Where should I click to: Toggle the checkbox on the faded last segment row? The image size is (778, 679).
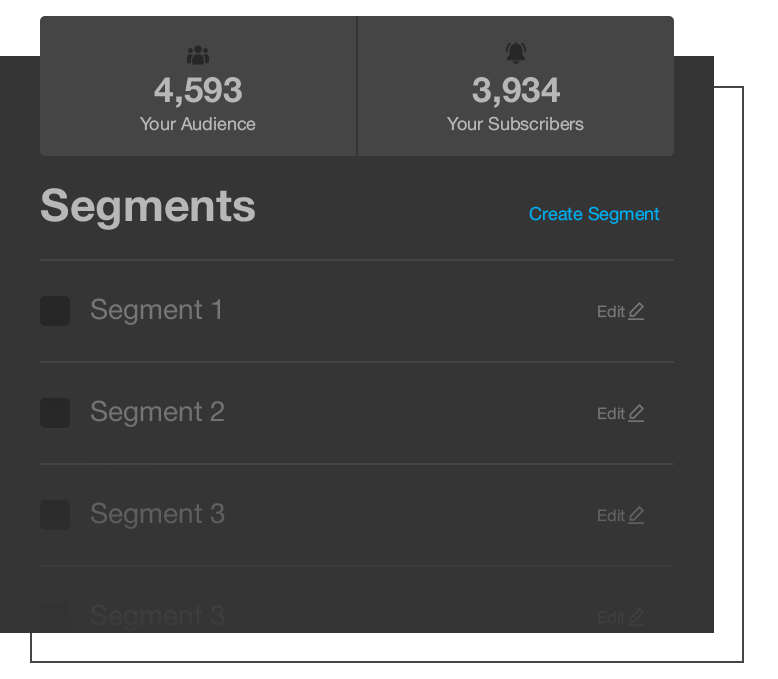point(55,616)
